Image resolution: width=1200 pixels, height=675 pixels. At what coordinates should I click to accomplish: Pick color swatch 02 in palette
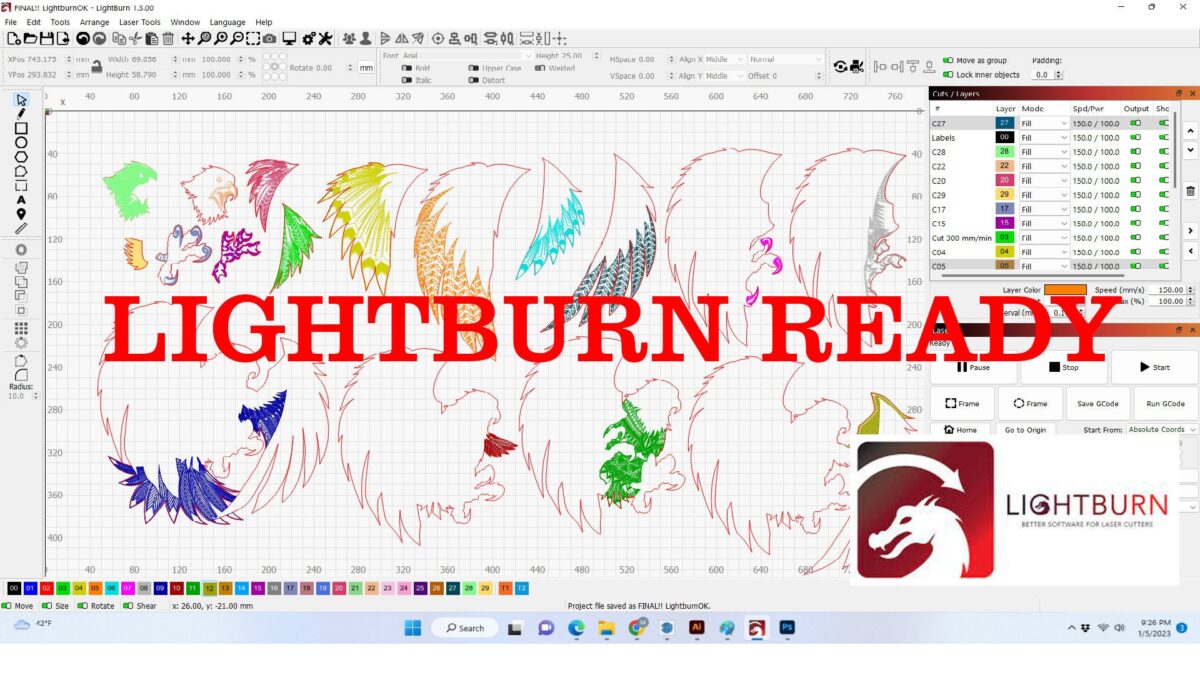pos(46,588)
